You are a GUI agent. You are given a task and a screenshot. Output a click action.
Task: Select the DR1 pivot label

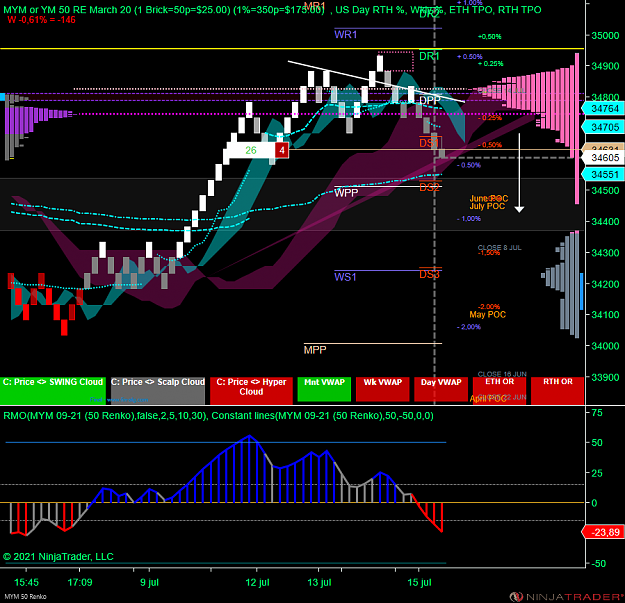point(429,56)
